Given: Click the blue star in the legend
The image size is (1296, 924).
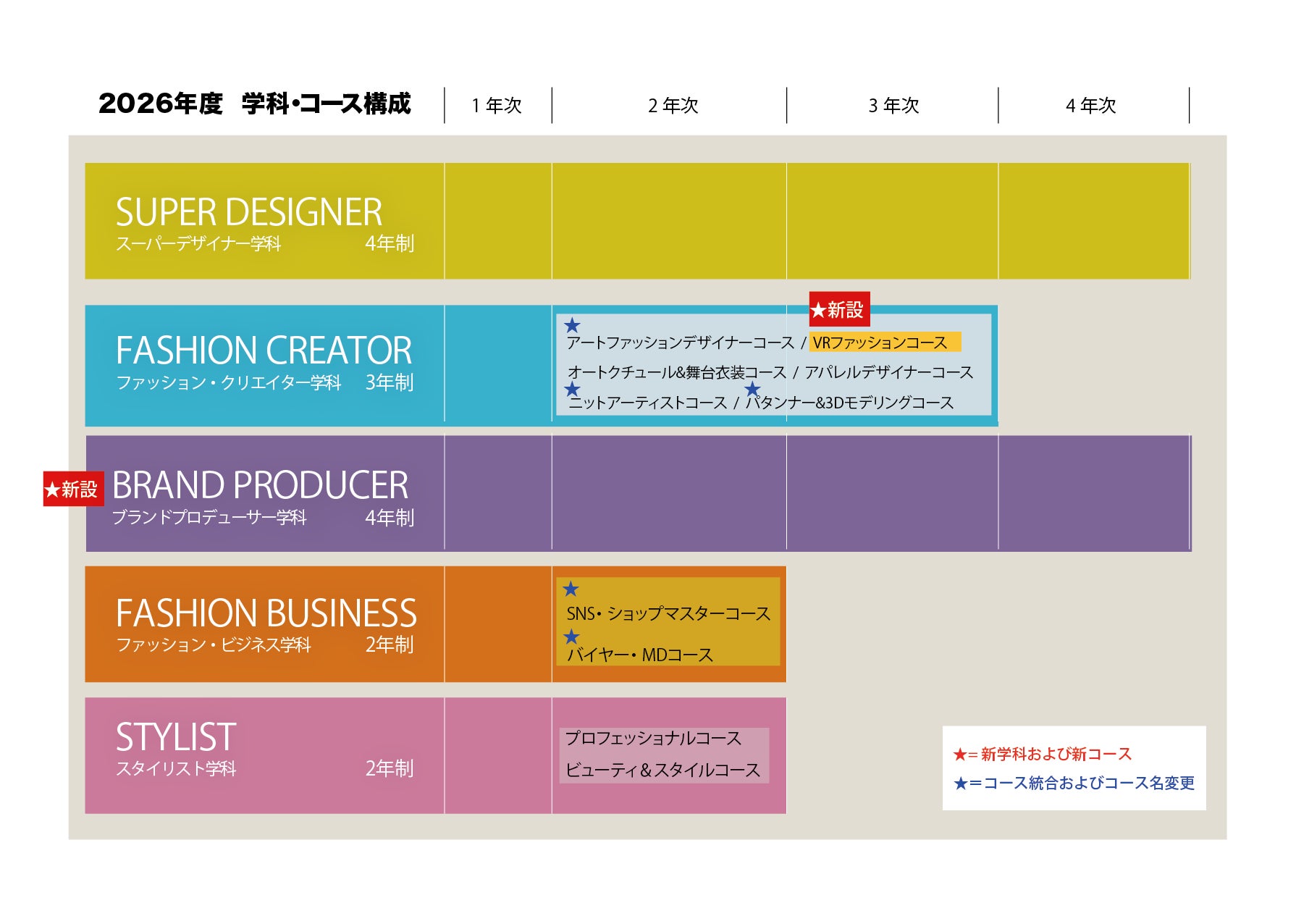Looking at the screenshot, I should [x=961, y=784].
